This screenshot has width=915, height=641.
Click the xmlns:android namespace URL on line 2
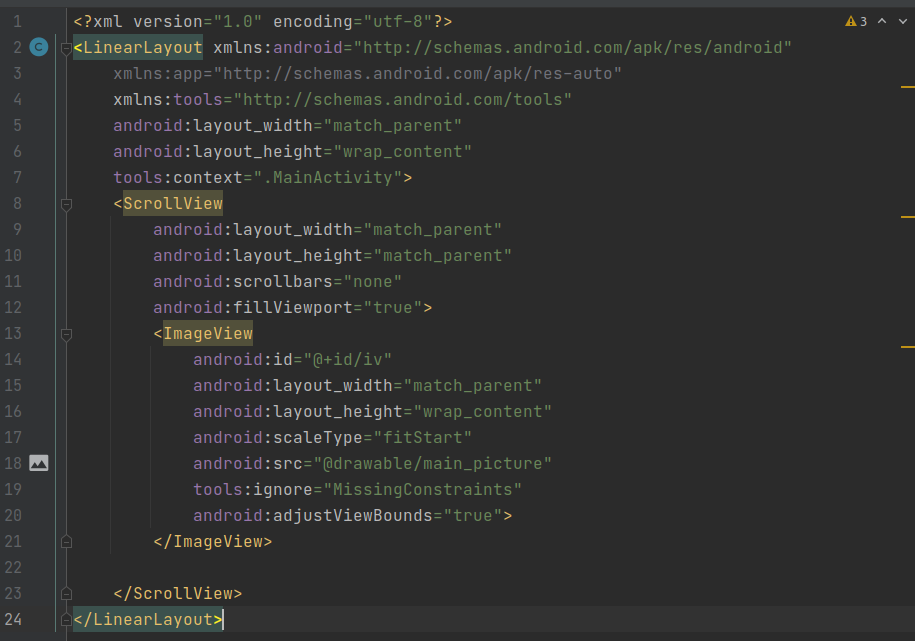[x=572, y=47]
